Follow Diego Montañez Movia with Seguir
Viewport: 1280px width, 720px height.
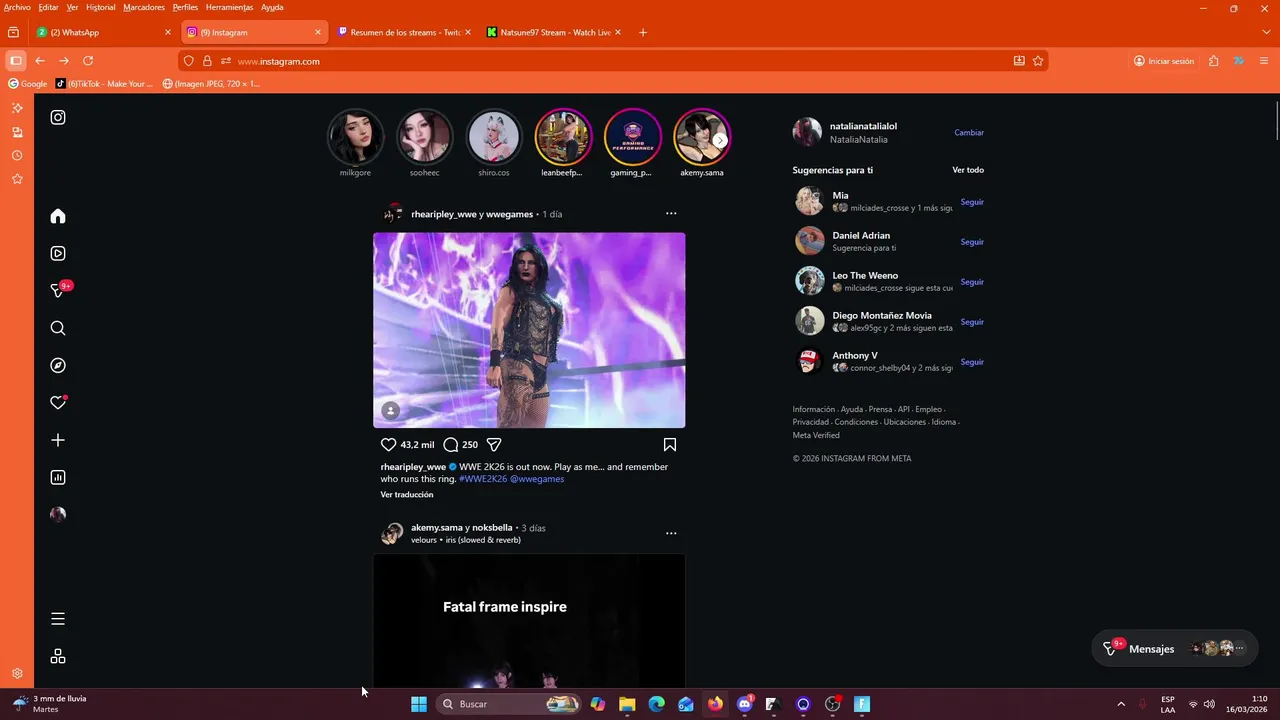pyautogui.click(x=972, y=322)
